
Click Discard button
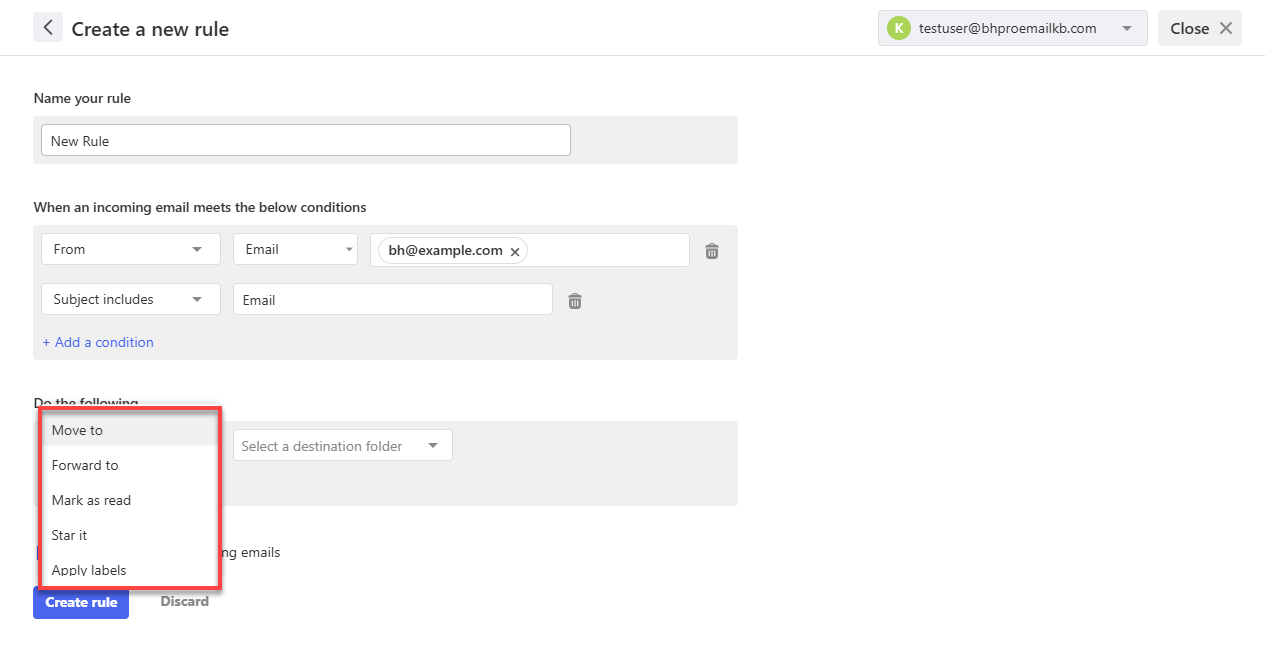tap(185, 601)
